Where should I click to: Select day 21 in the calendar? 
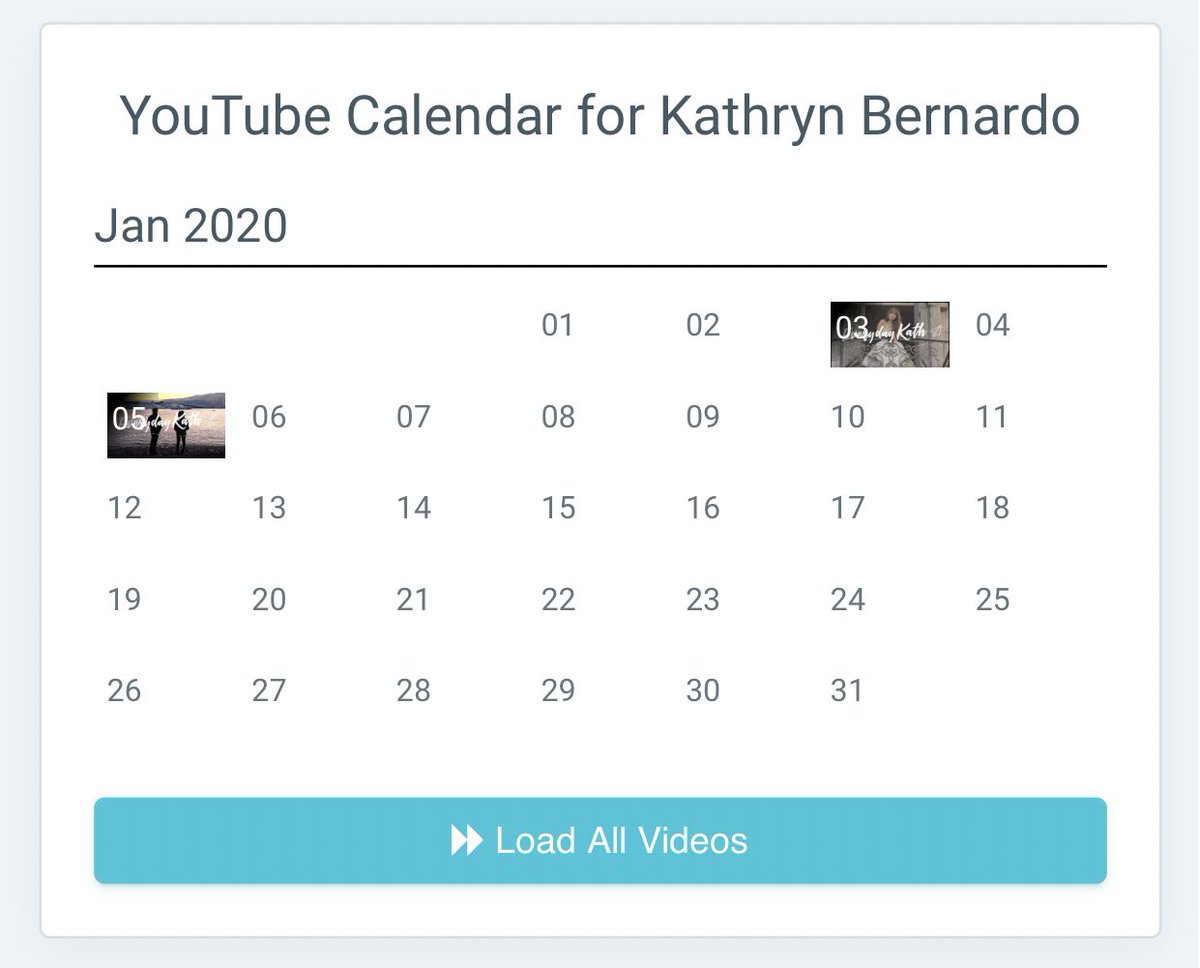coord(413,600)
